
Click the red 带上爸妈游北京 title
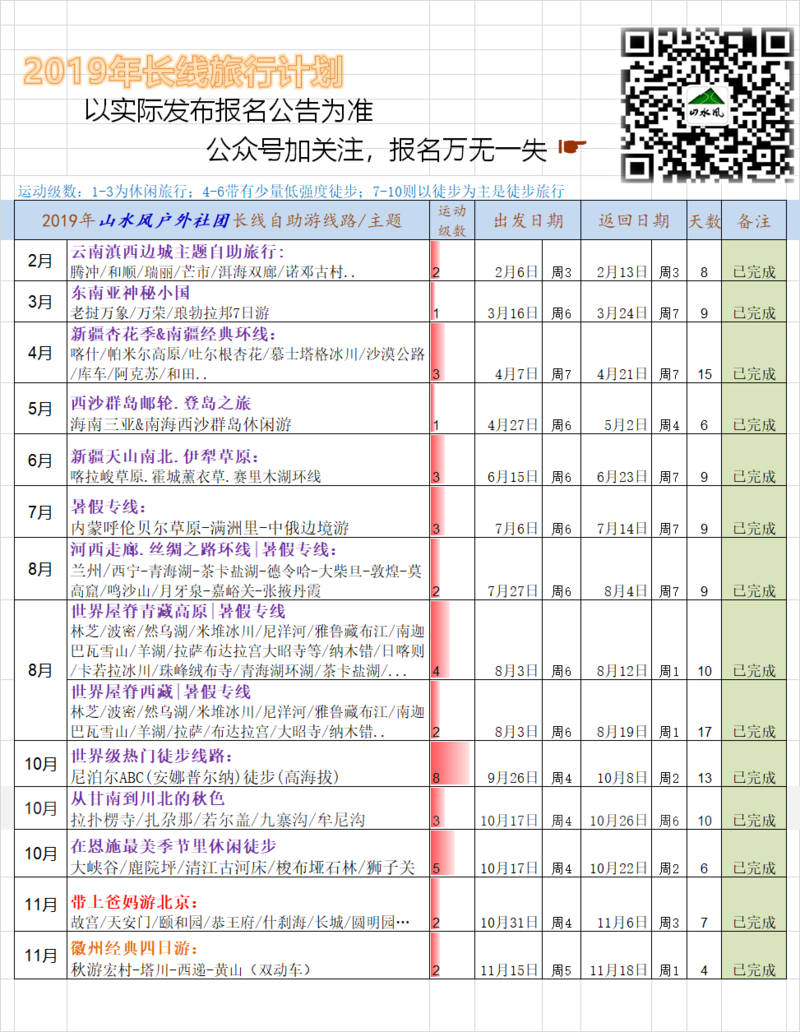tap(135, 903)
